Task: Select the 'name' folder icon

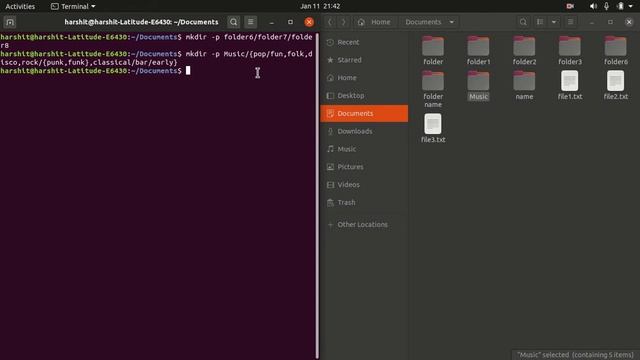Action: click(x=524, y=80)
